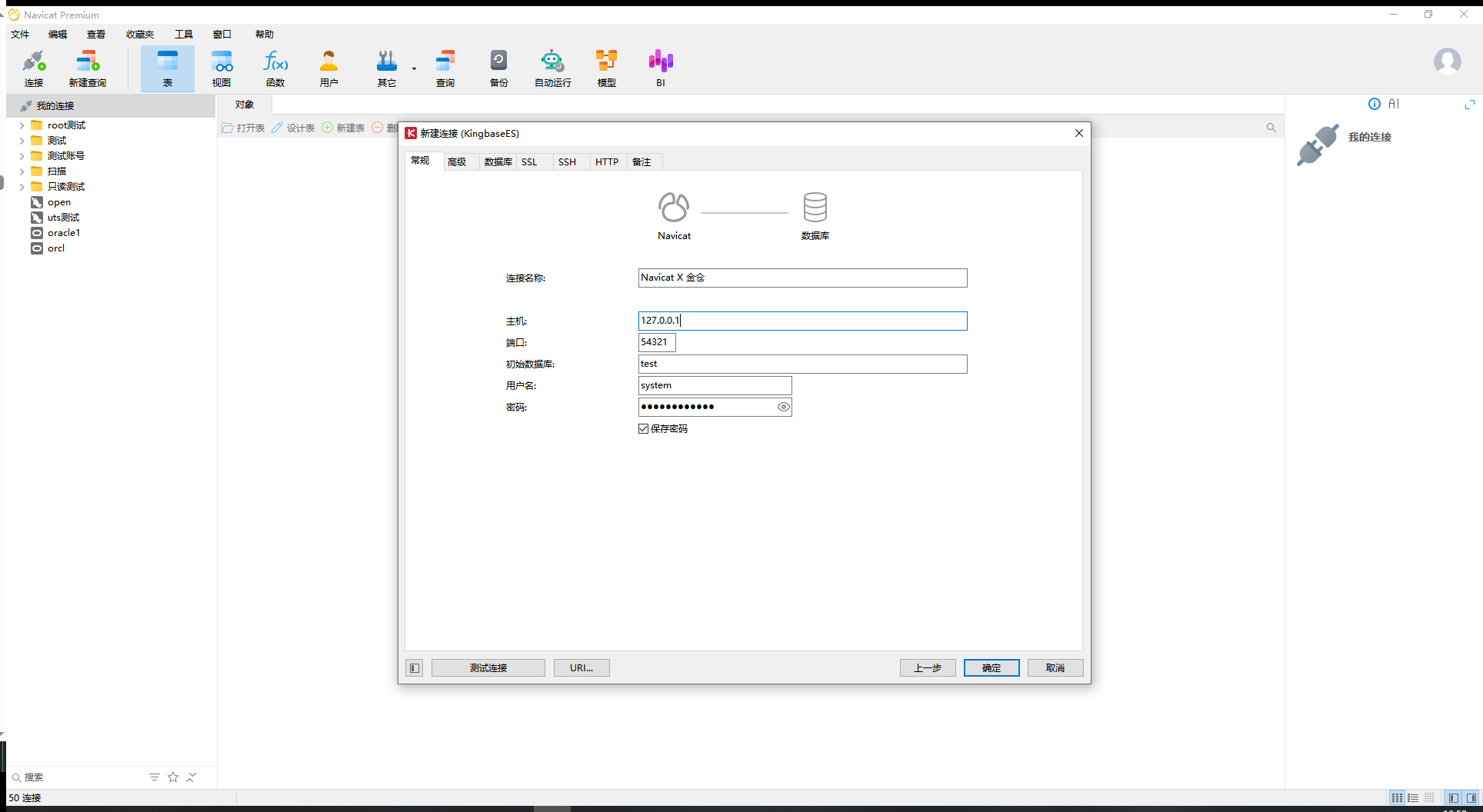Expand the 只读测试 folder
The height and width of the screenshot is (812, 1483).
22,187
